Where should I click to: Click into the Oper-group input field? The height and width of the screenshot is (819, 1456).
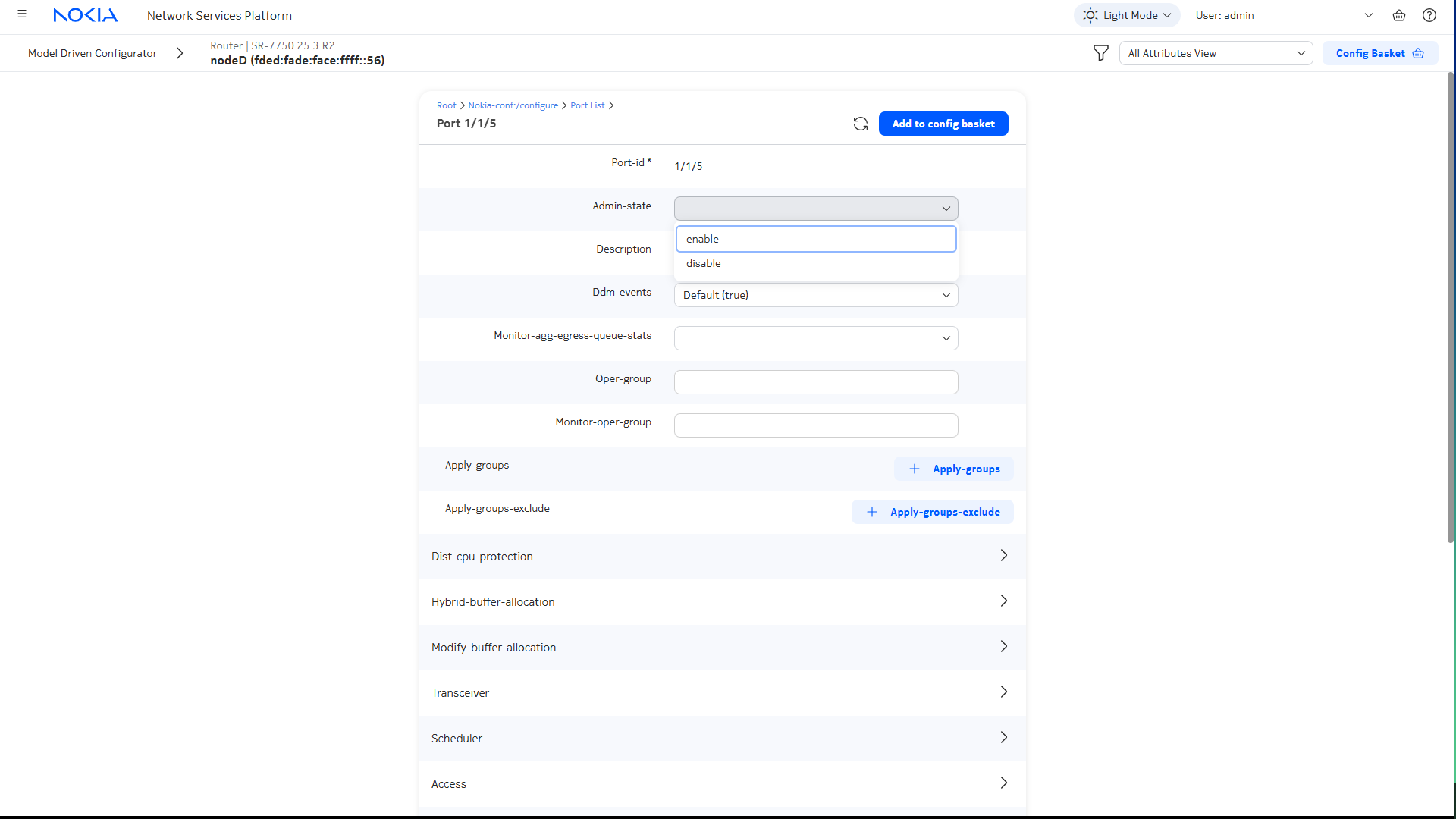tap(815, 382)
